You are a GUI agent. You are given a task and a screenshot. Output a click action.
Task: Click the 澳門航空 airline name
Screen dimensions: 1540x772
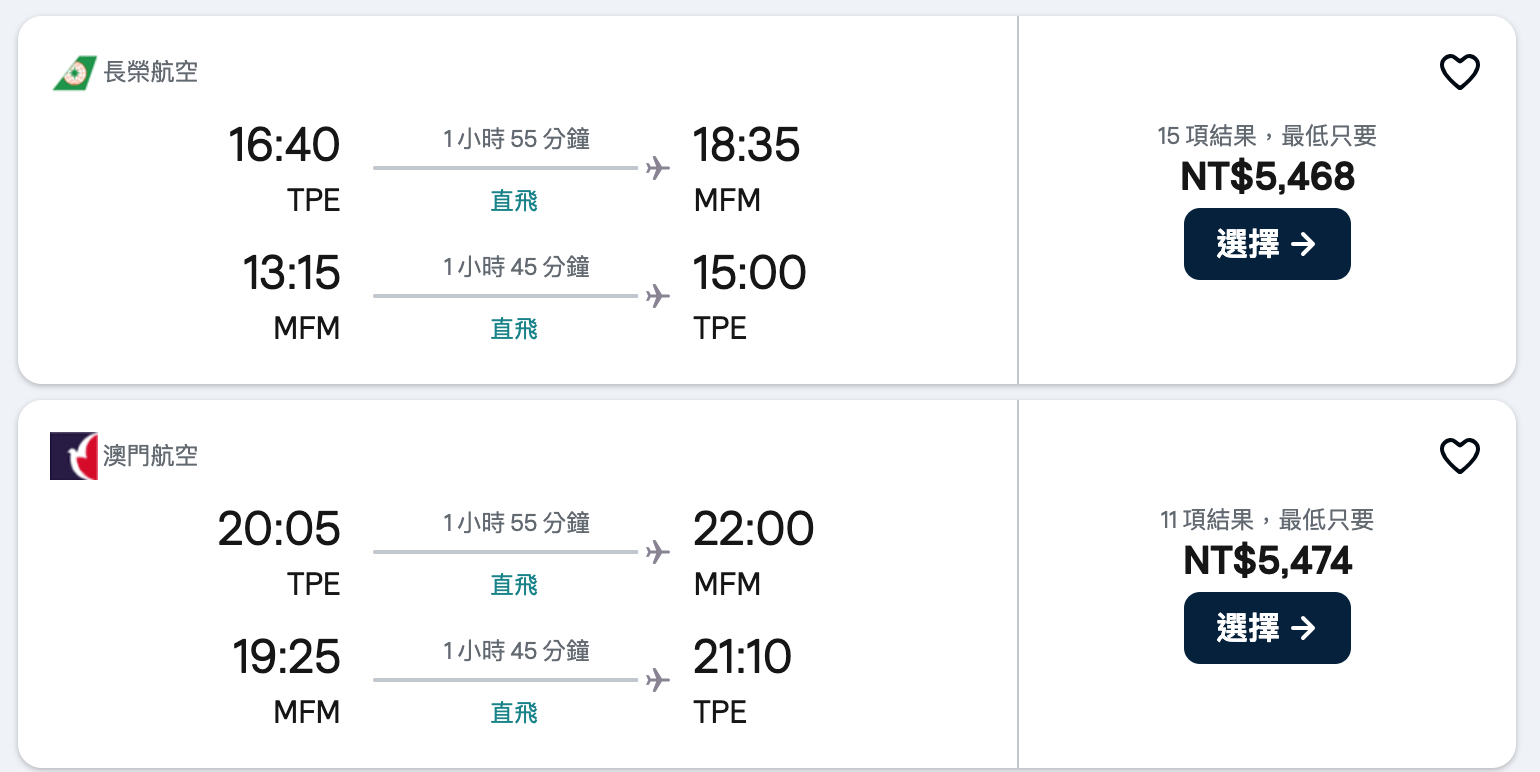point(151,456)
